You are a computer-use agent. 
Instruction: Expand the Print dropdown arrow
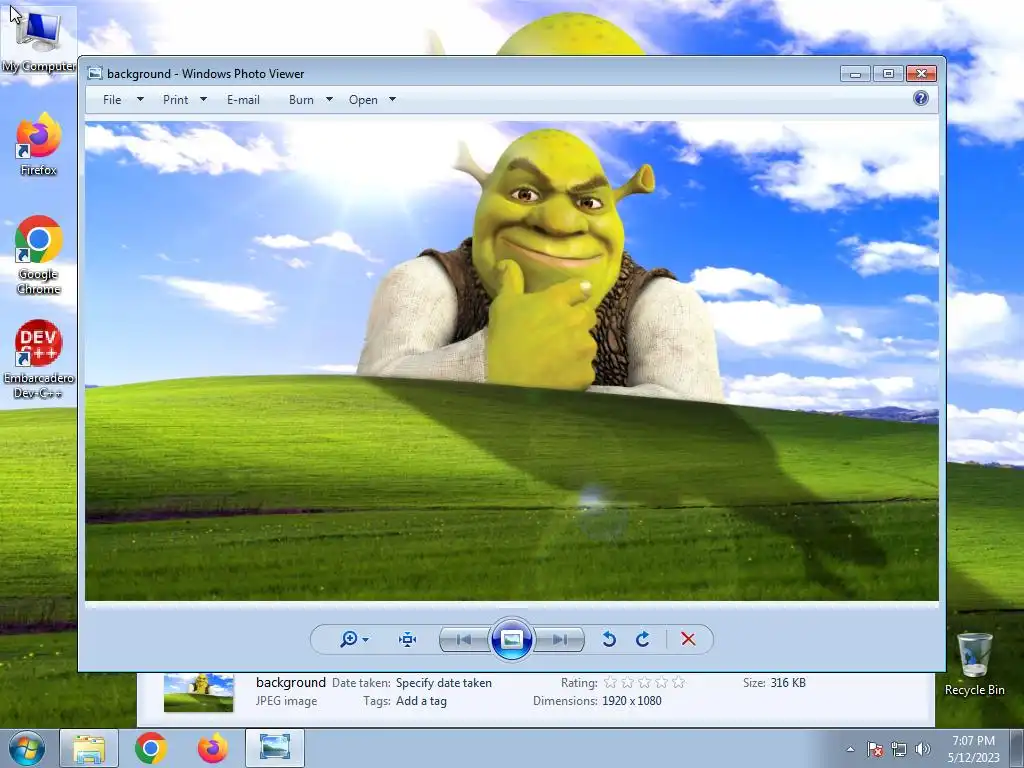[203, 100]
